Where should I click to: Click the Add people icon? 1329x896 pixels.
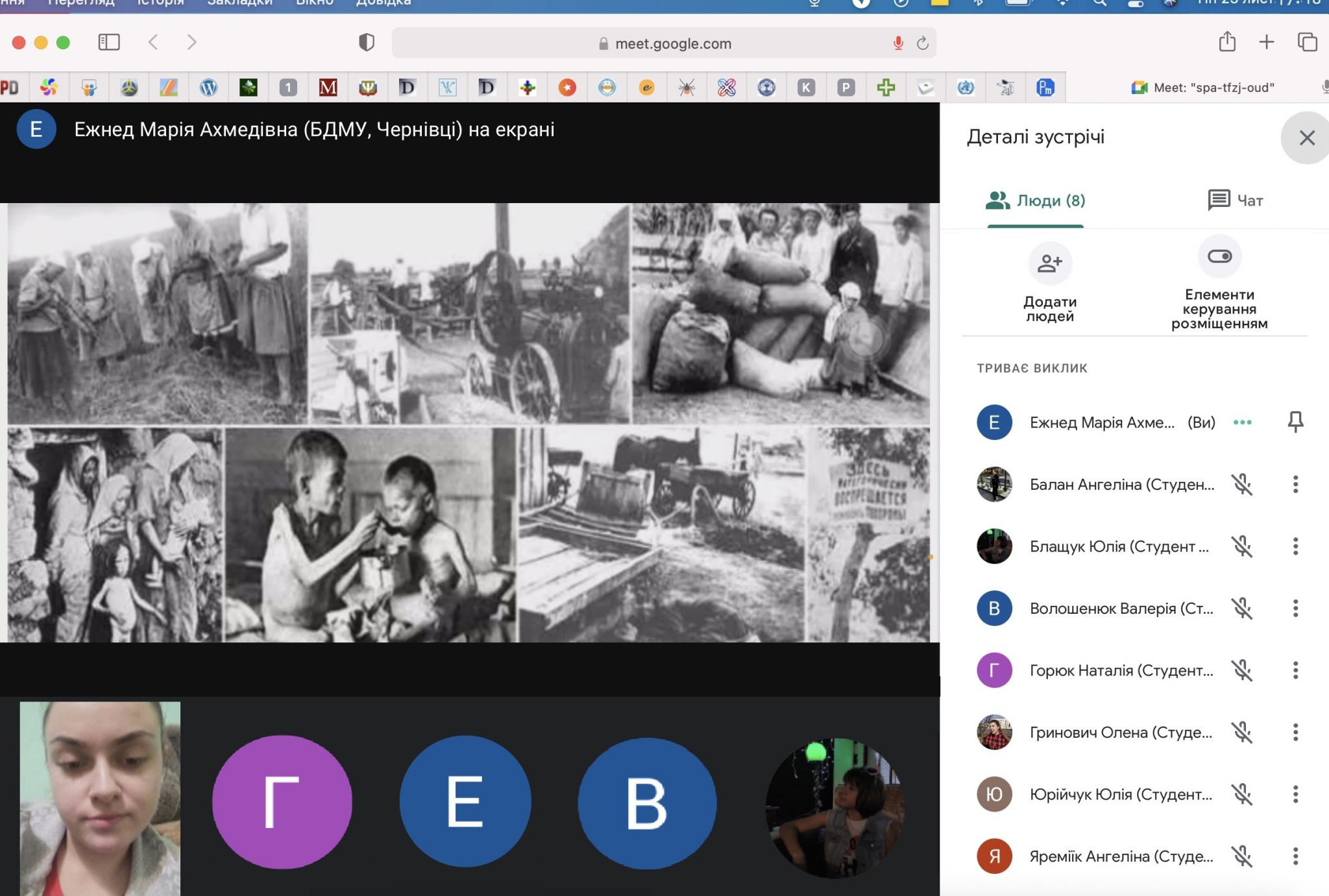(x=1049, y=263)
